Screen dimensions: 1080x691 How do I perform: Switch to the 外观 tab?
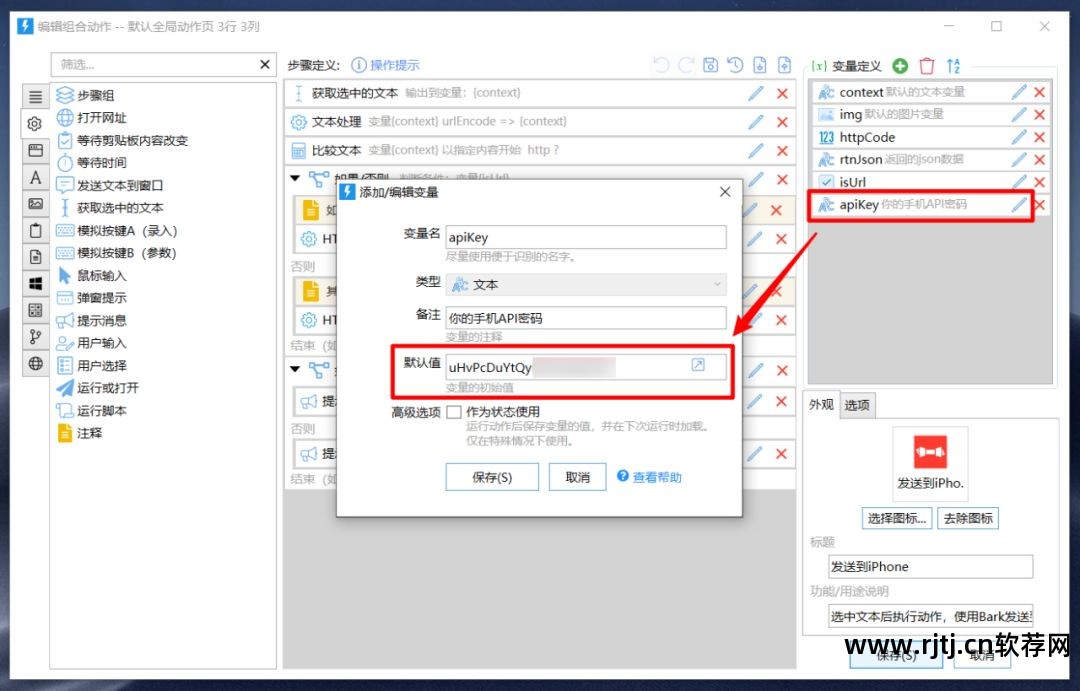821,404
